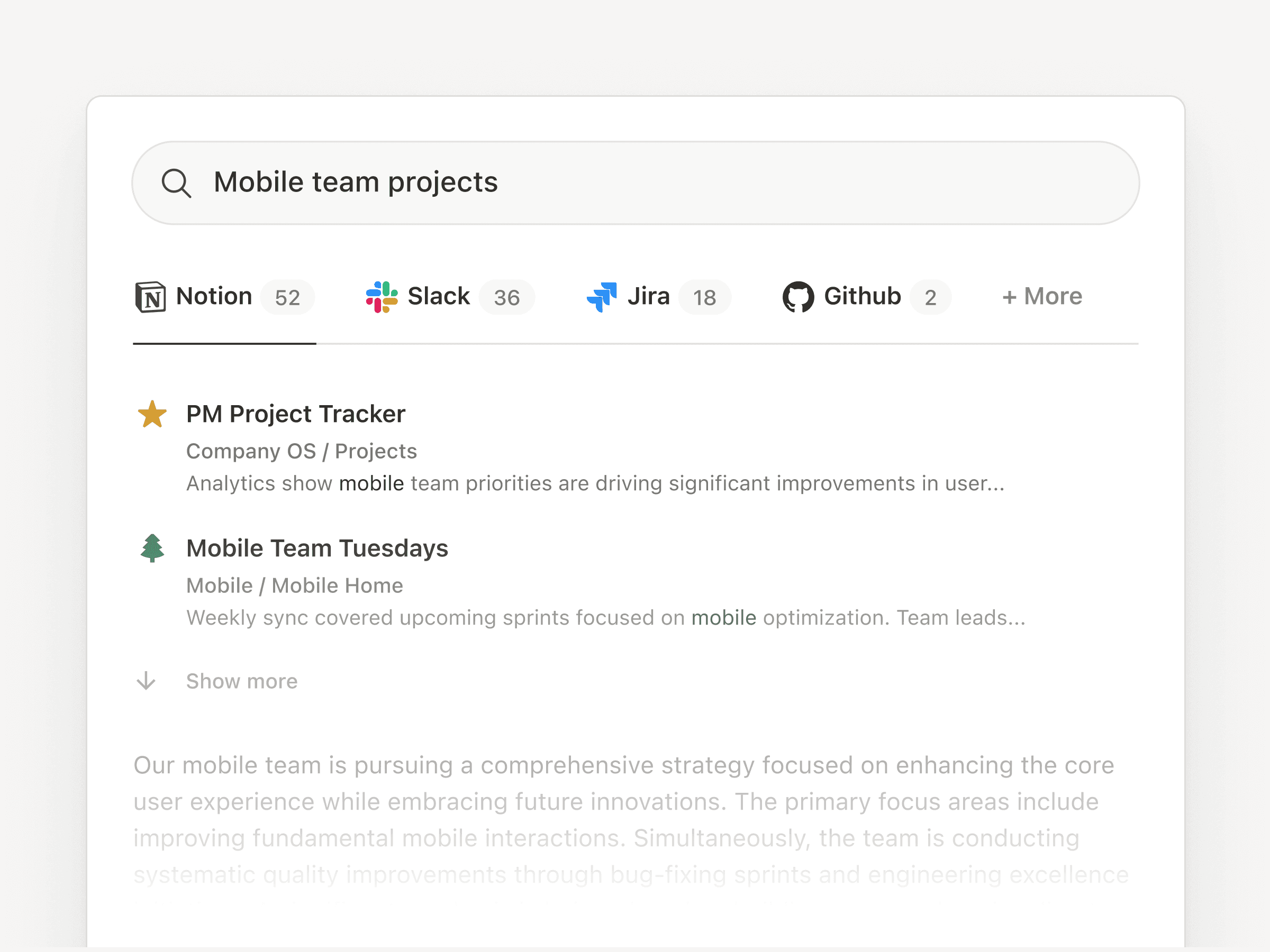Switch to the Github tab
Viewport: 1270px width, 952px height.
click(861, 297)
